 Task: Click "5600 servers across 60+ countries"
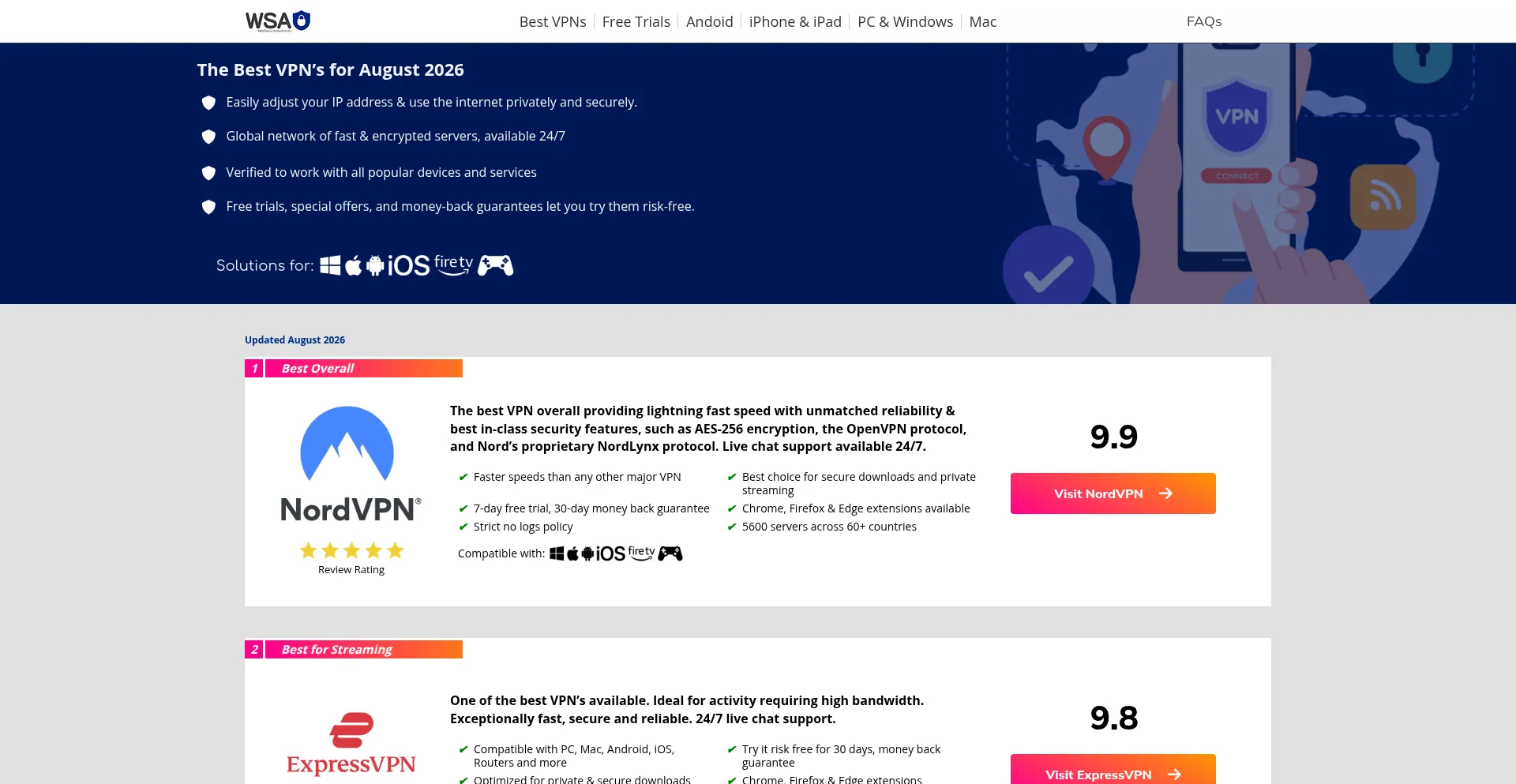point(829,527)
